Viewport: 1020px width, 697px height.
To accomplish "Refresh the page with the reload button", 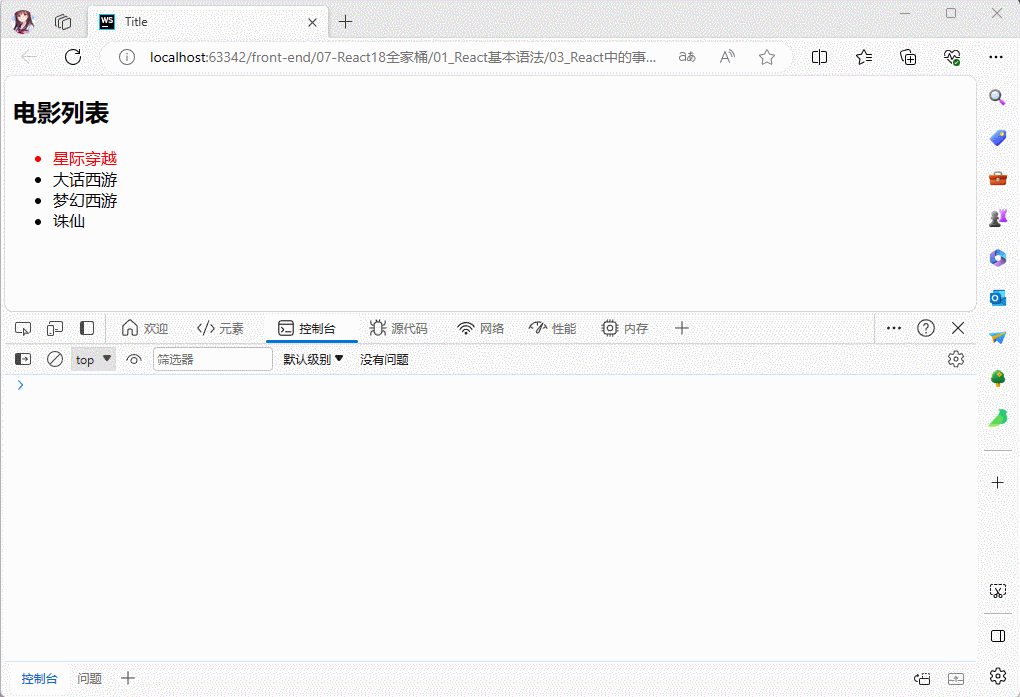I will (73, 57).
